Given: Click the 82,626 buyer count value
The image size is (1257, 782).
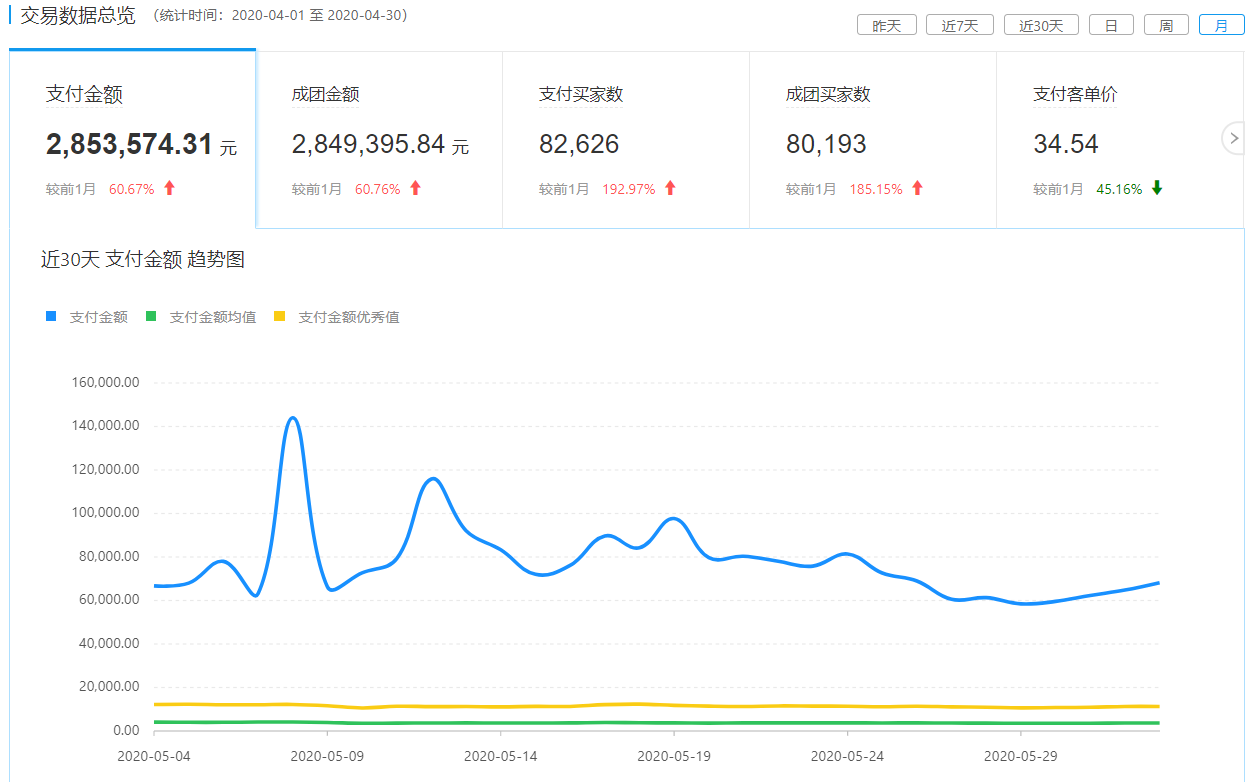Looking at the screenshot, I should (579, 144).
